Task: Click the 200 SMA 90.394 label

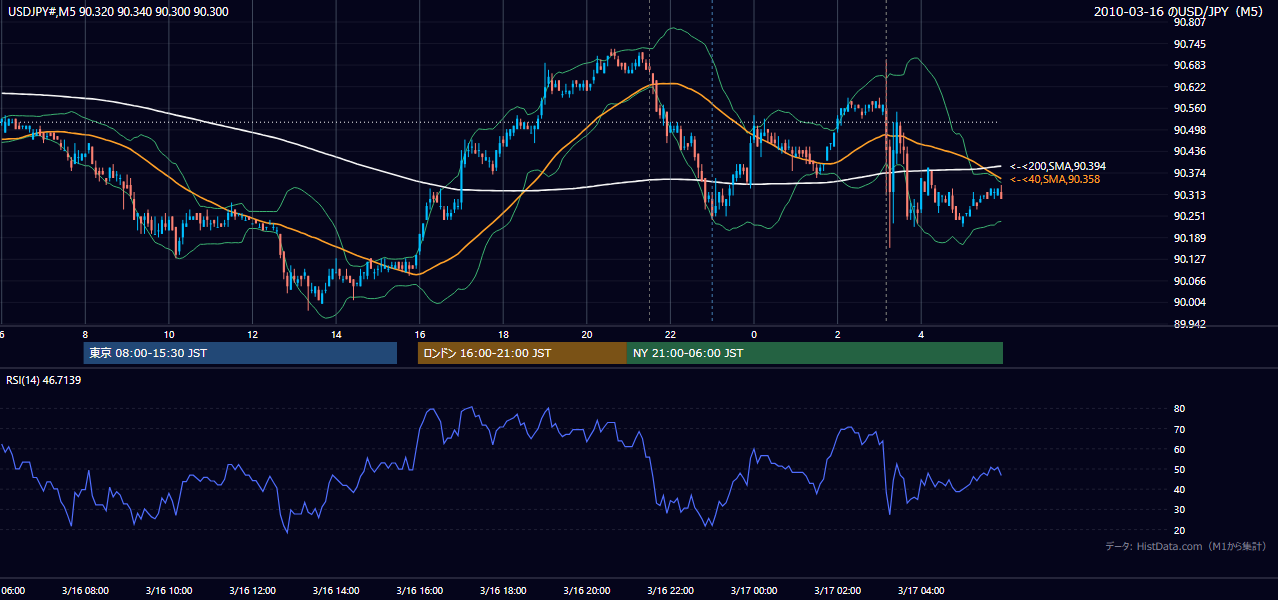Action: point(1057,166)
